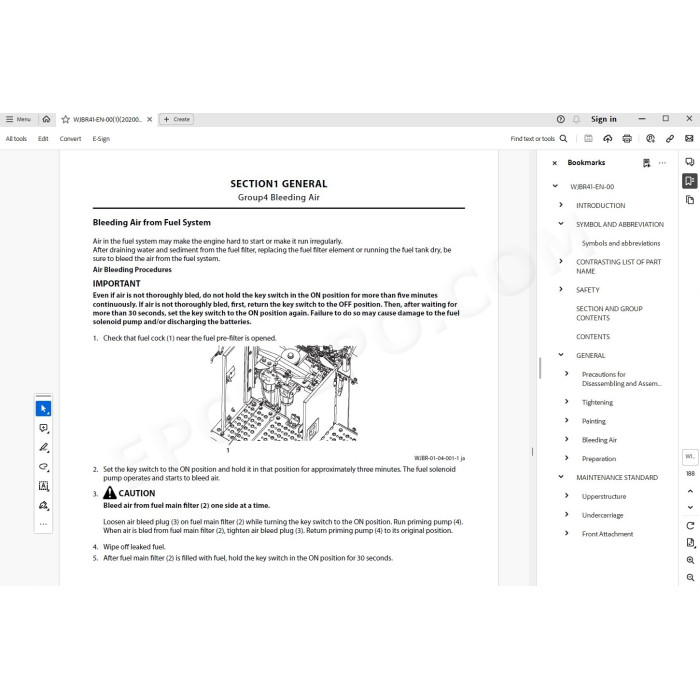This screenshot has height=700, width=700.
Task: Expand the SAFETY bookmark
Action: click(561, 289)
